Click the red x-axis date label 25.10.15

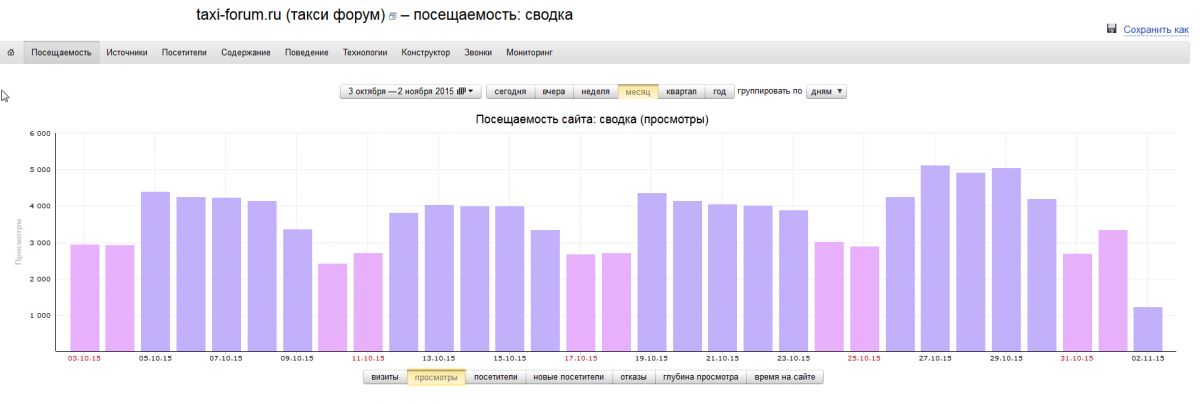tap(864, 358)
